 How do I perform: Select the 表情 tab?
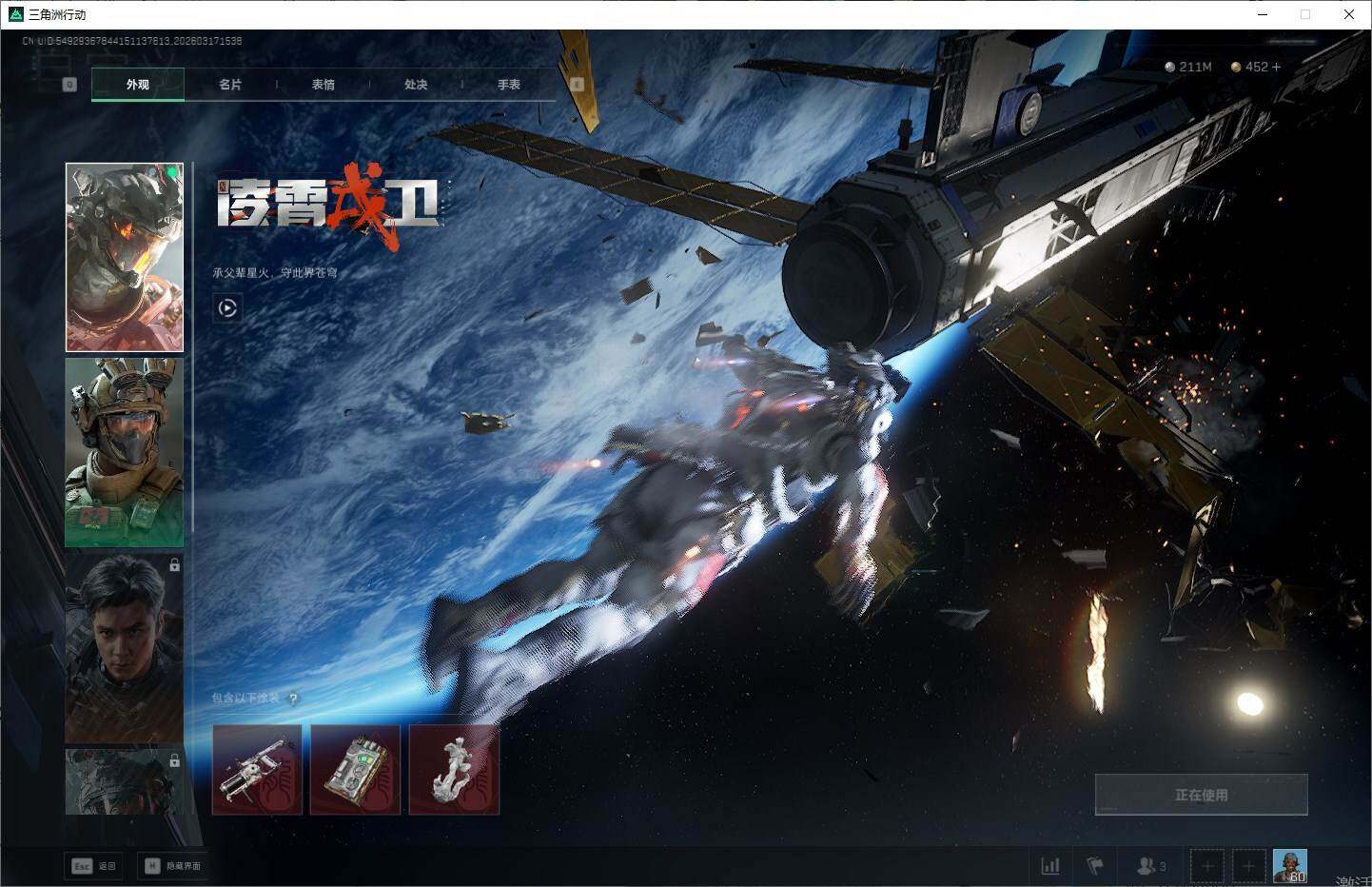323,85
